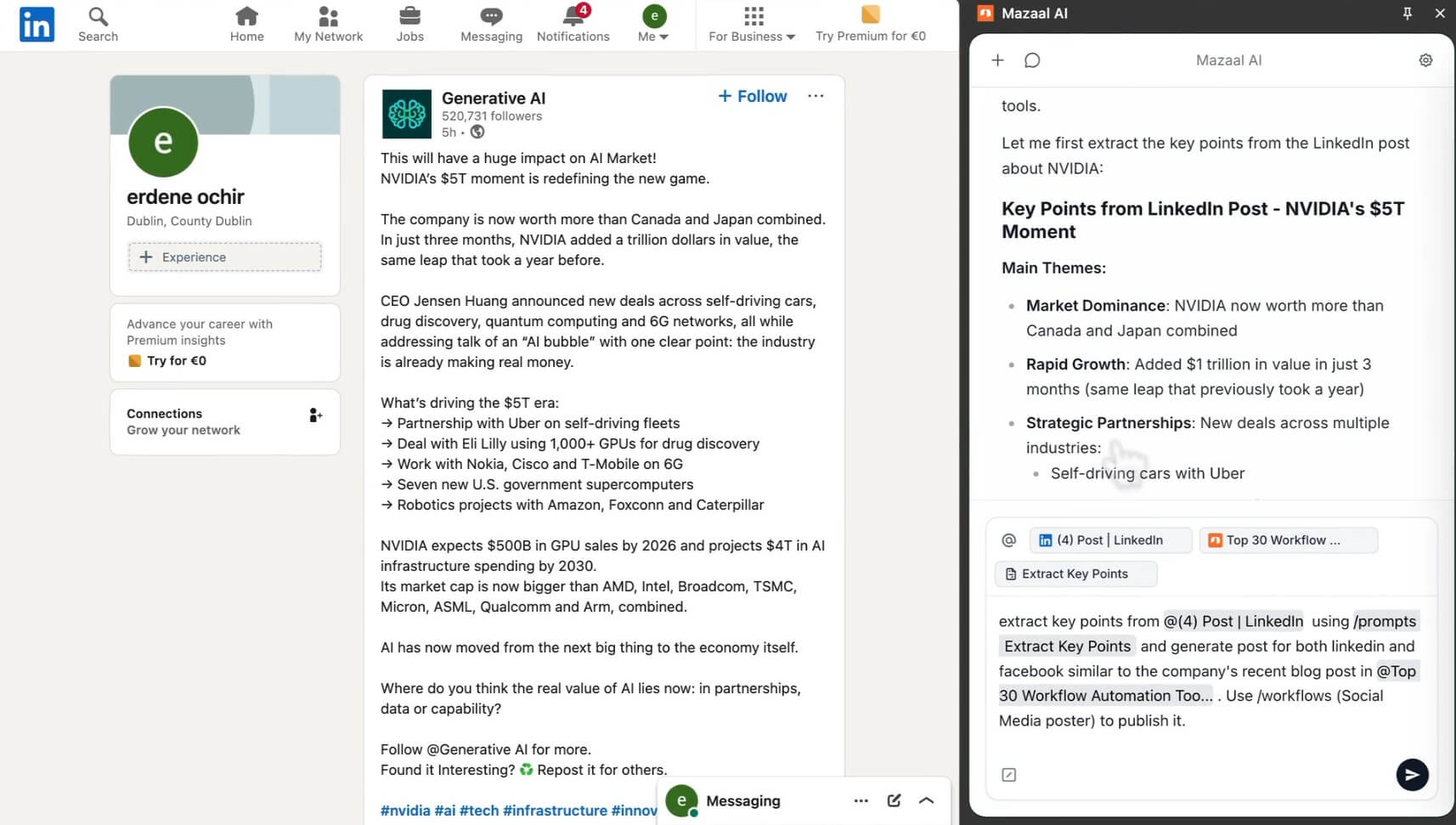Open the Jobs tab
The height and width of the screenshot is (825, 1456).
pyautogui.click(x=409, y=25)
